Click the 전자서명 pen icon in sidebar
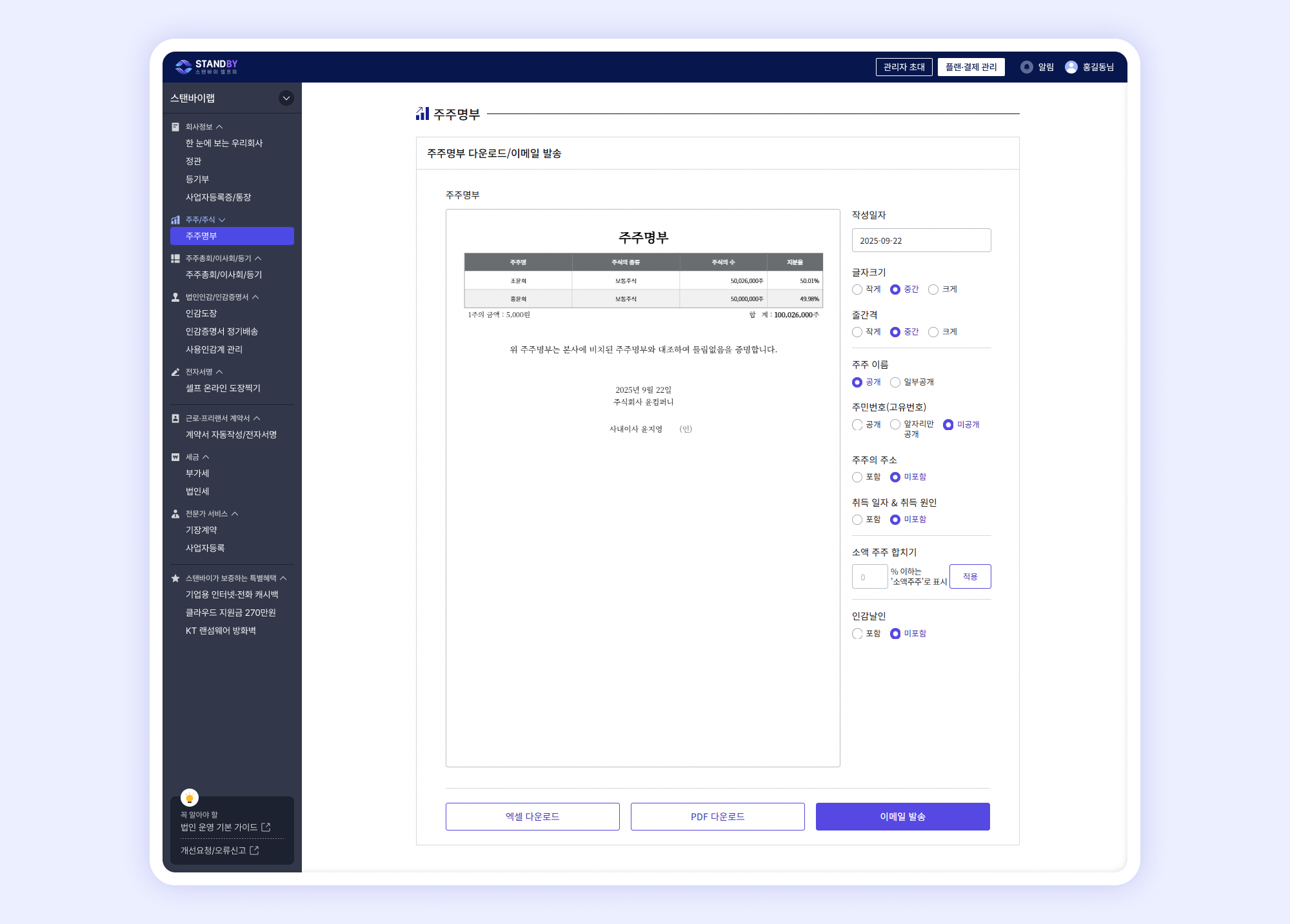1290x924 pixels. [x=175, y=372]
